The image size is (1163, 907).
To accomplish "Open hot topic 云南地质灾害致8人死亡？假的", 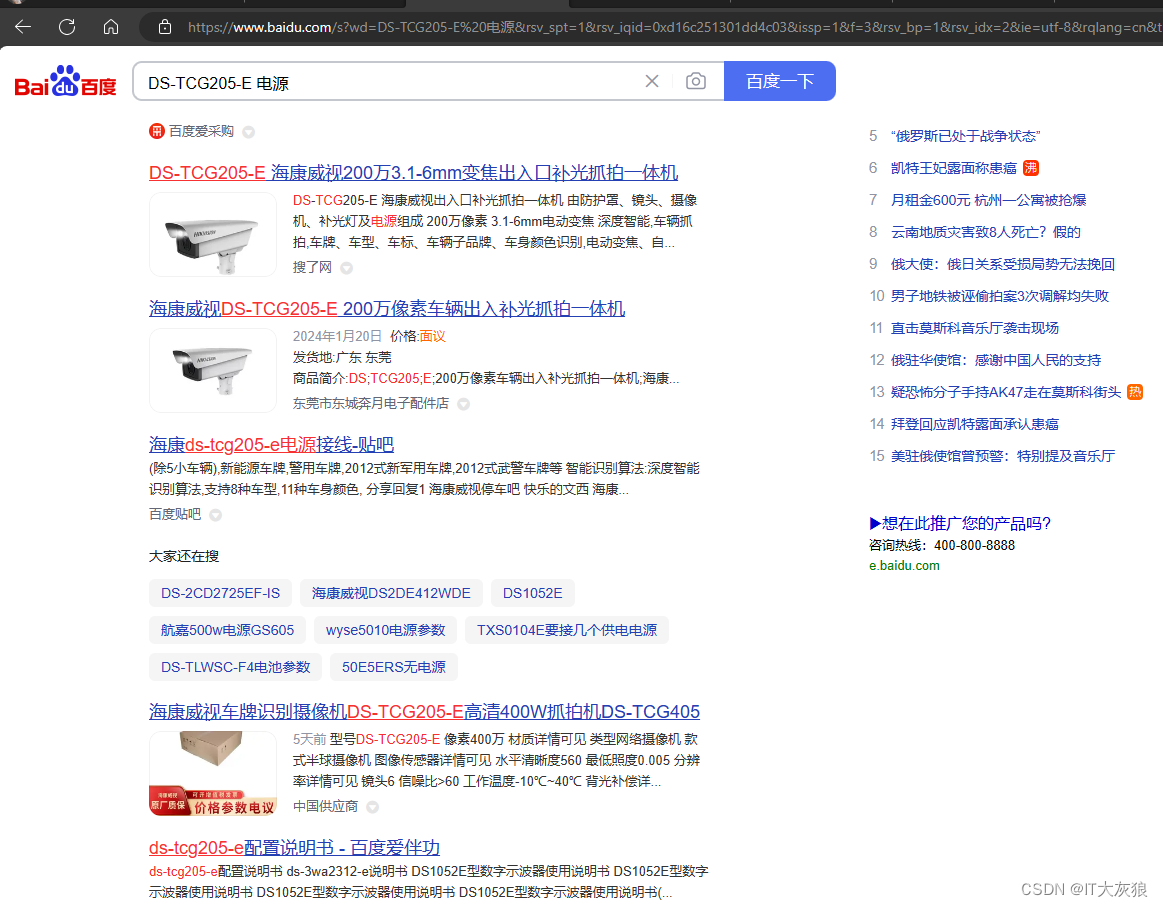I will (985, 232).
